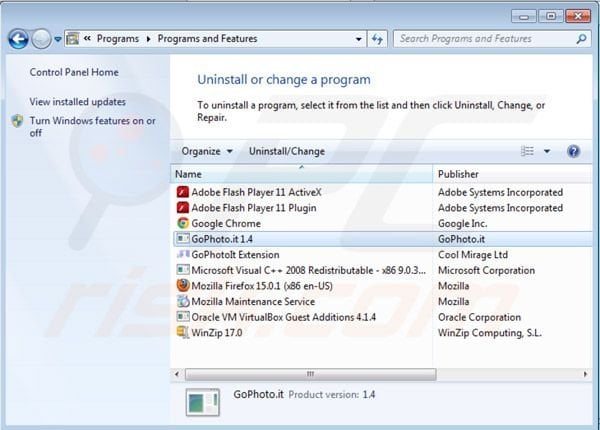The image size is (600, 430).
Task: Select Adobe Flash Player 11 Plugin name
Action: [254, 208]
